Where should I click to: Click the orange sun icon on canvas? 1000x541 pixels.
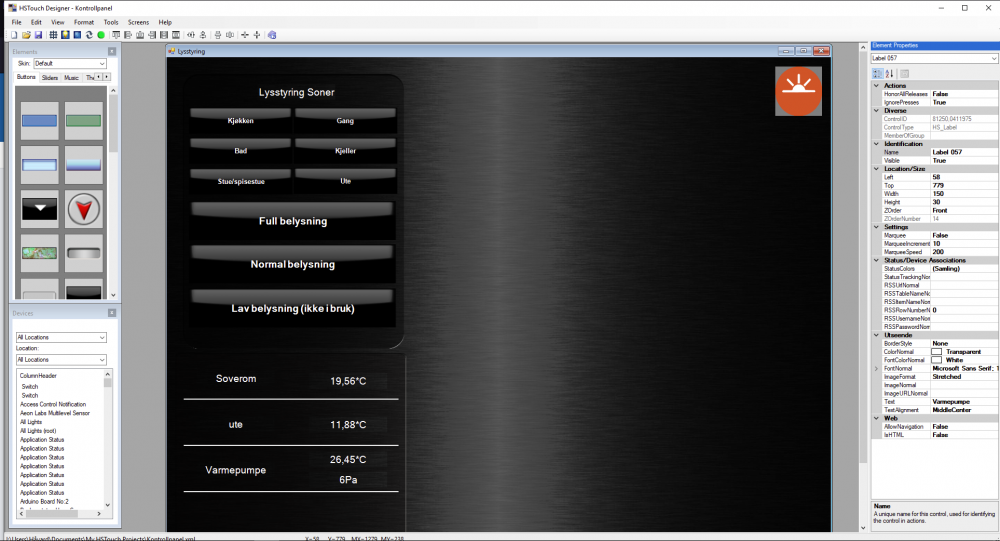point(798,91)
